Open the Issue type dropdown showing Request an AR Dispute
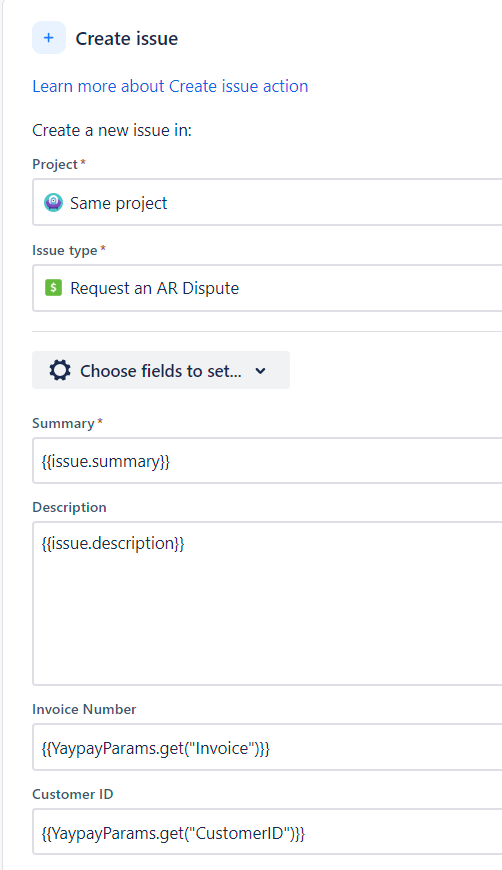Screen dimensions: 502x870 point(267,288)
